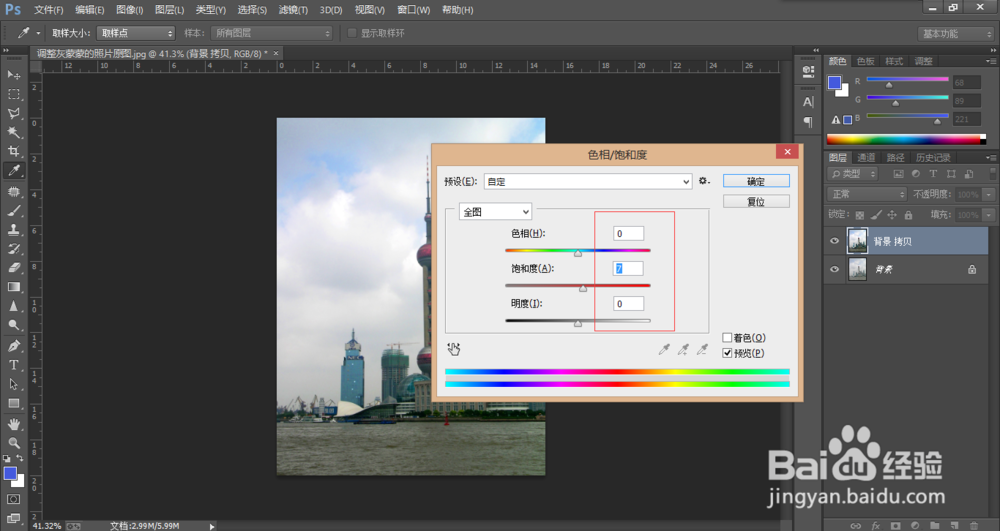Select the Gradient tool

click(x=13, y=287)
